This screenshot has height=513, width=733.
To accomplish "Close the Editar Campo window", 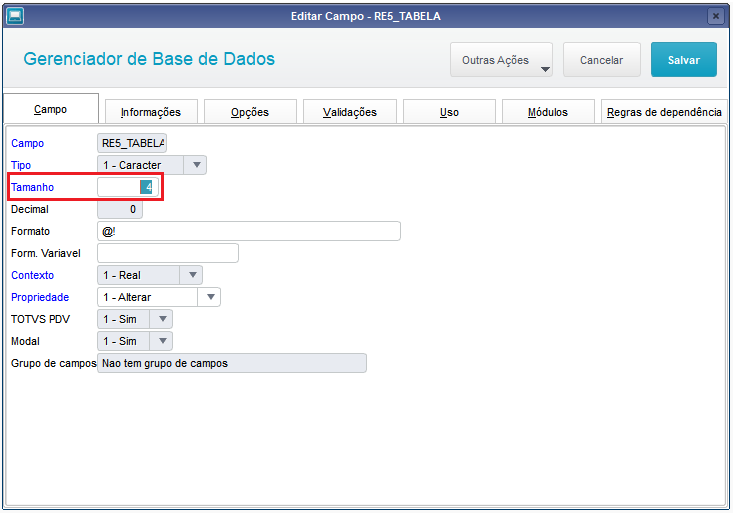I will 715,16.
